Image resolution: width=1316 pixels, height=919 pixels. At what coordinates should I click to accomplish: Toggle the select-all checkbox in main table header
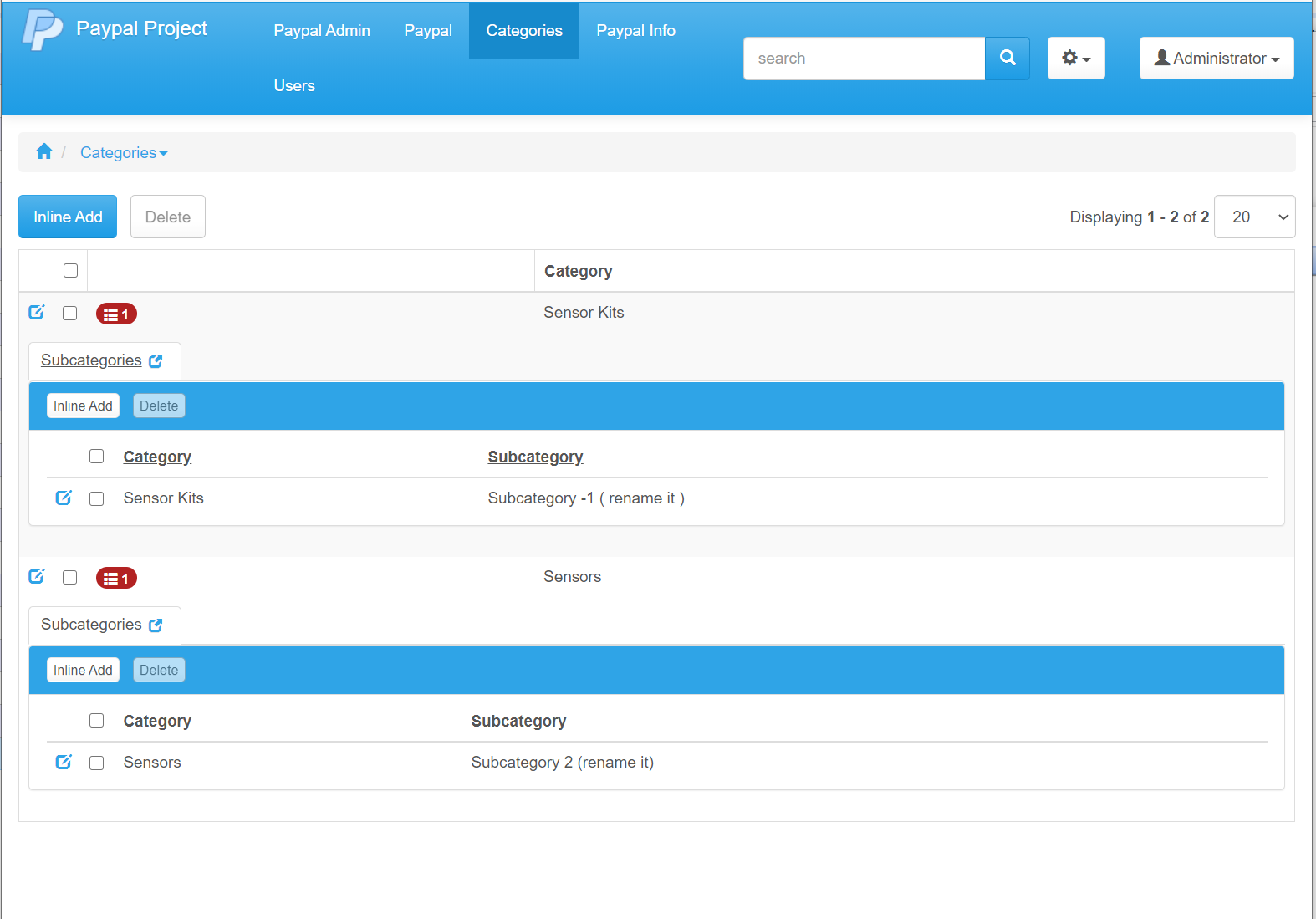click(x=70, y=270)
